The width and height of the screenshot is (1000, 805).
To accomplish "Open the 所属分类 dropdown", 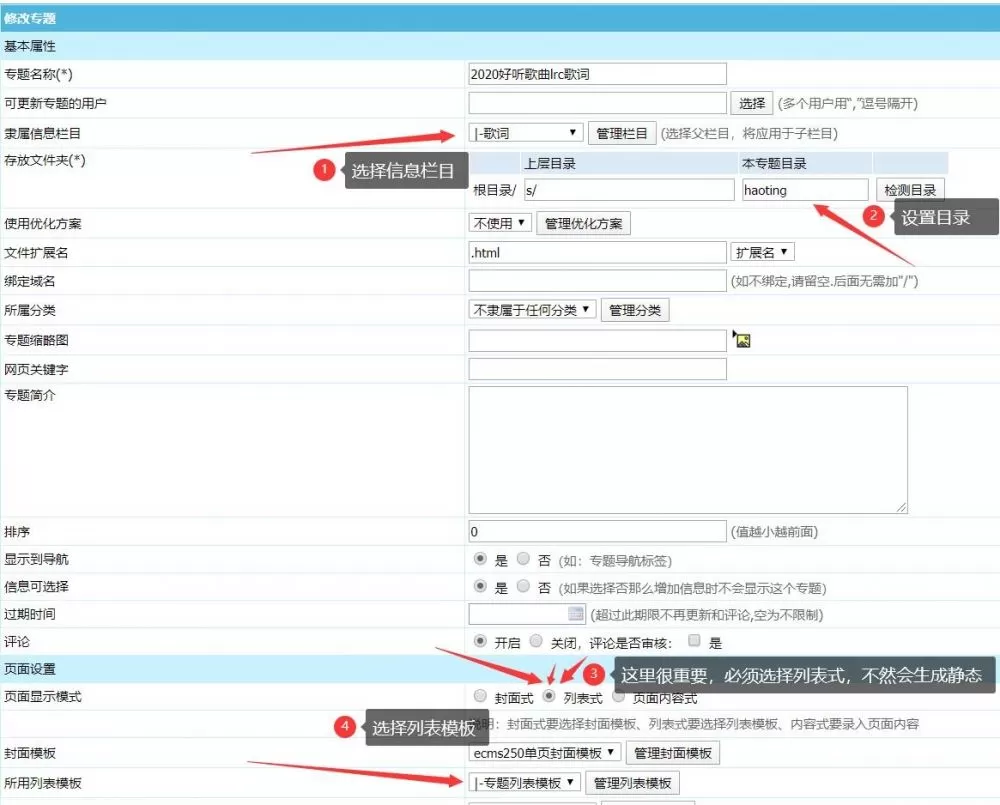I will coord(533,310).
